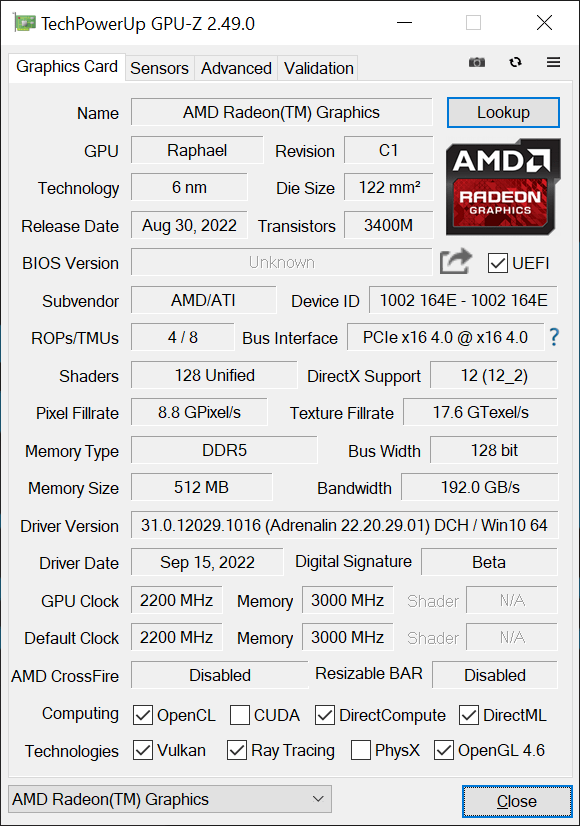The height and width of the screenshot is (826, 580).
Task: Toggle the CUDA checkbox
Action: 240,715
